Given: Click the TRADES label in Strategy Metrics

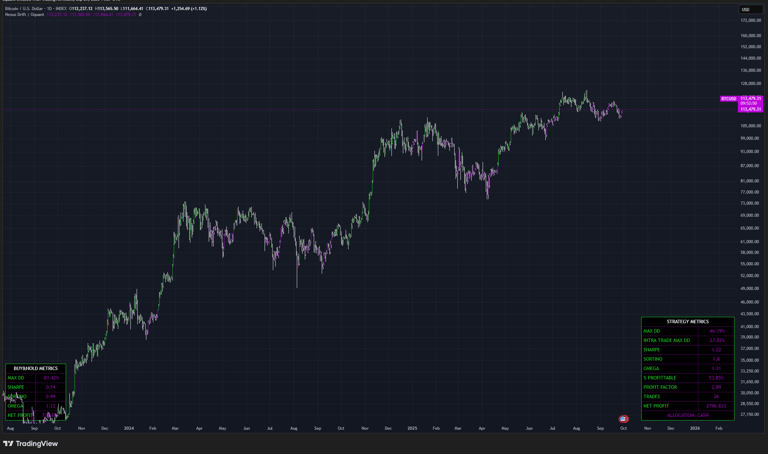Looking at the screenshot, I should point(652,396).
